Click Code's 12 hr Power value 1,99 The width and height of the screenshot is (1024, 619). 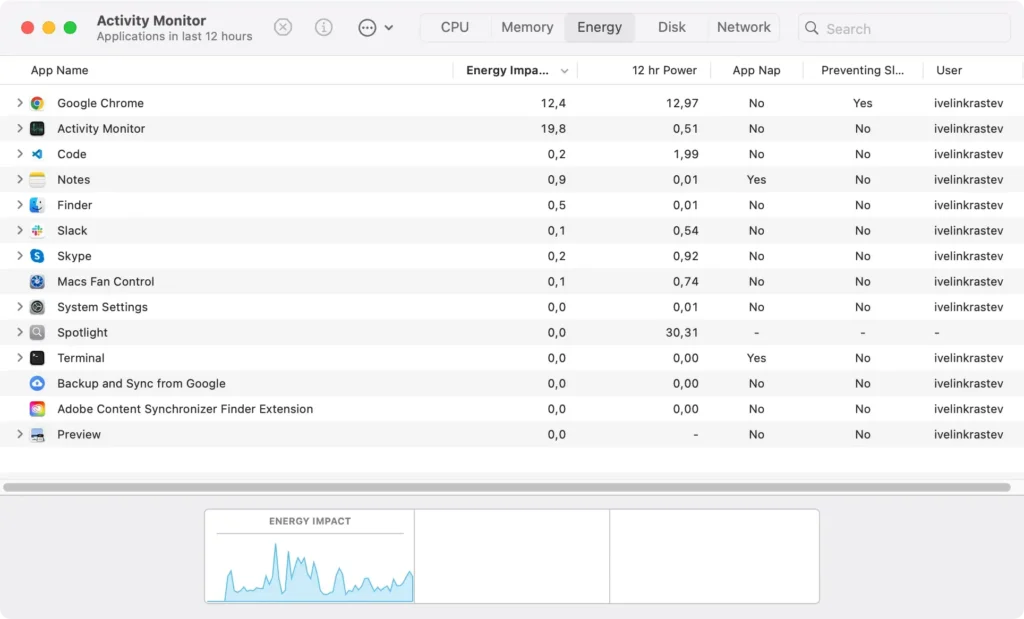(x=686, y=154)
